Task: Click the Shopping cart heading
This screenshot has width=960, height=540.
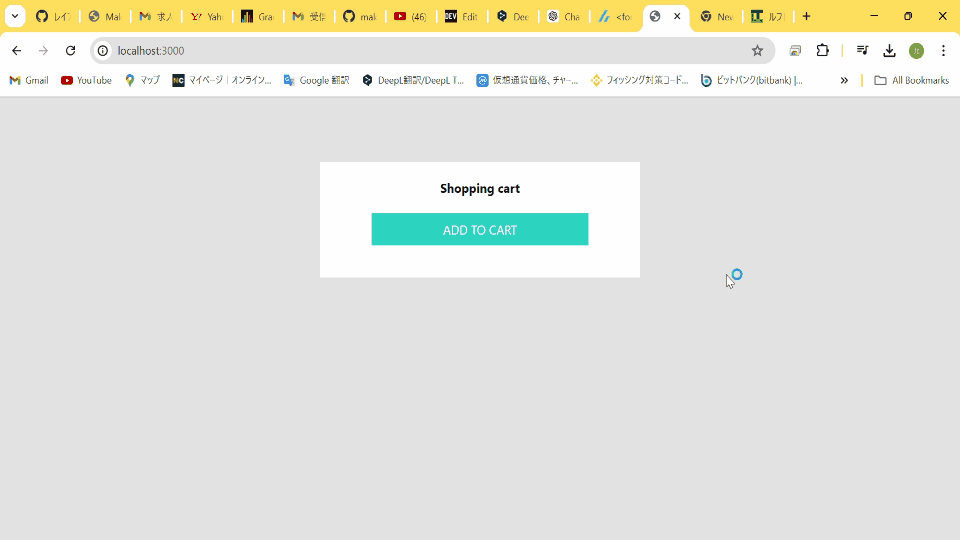Action: click(480, 189)
